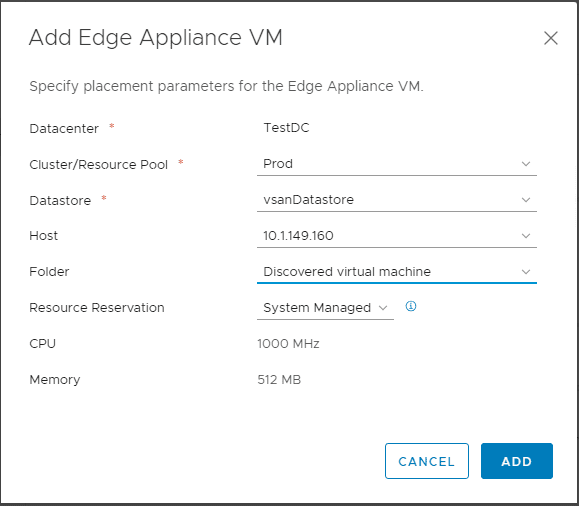Click the CPU label
Image resolution: width=579 pixels, height=506 pixels.
(42, 344)
